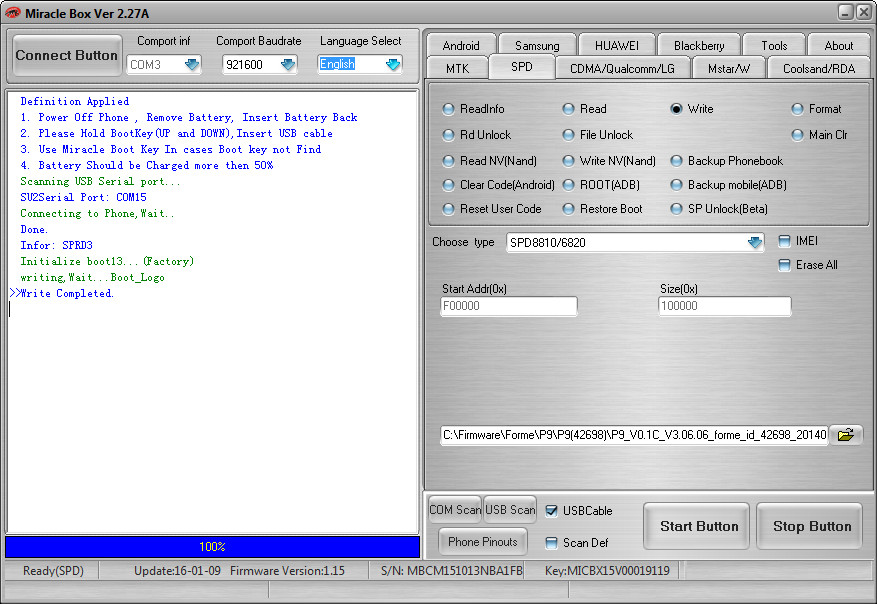Switch to the Mstar/W tab
Image resolution: width=877 pixels, height=604 pixels.
[x=729, y=68]
